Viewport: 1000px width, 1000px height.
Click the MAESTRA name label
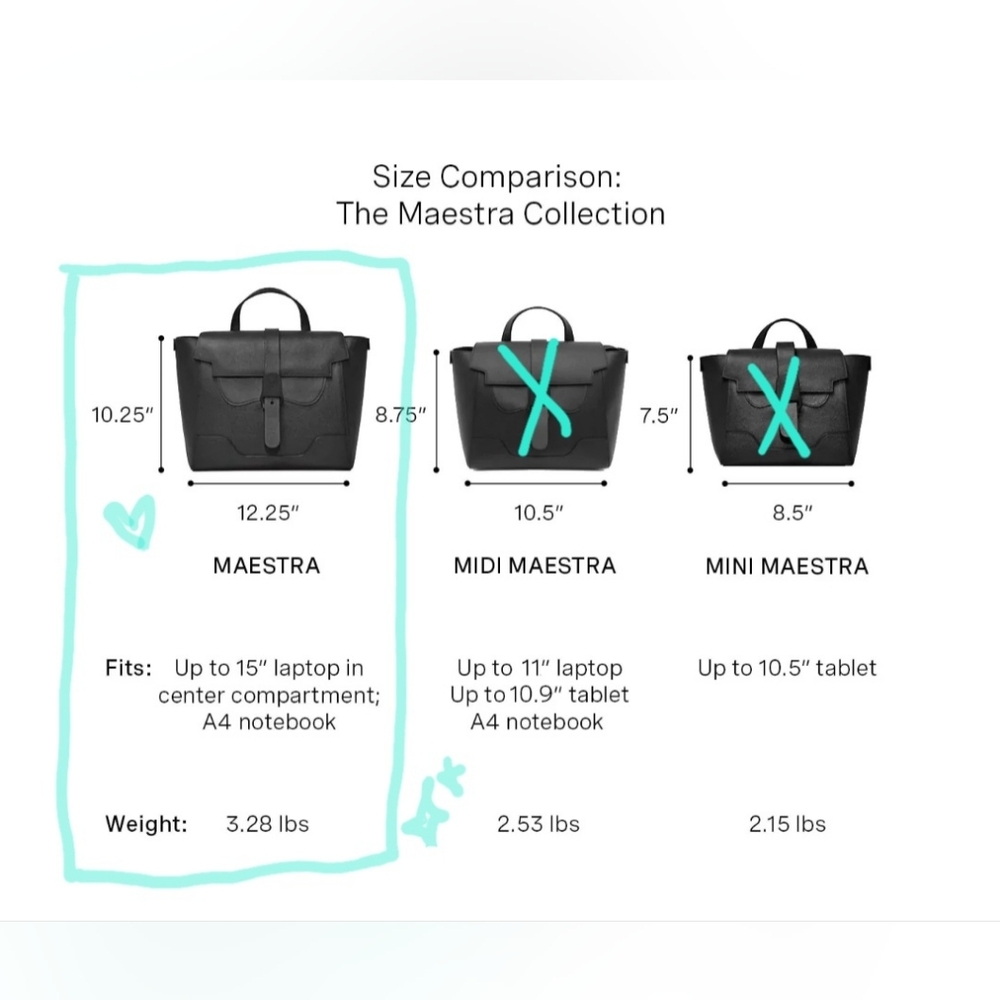point(267,566)
